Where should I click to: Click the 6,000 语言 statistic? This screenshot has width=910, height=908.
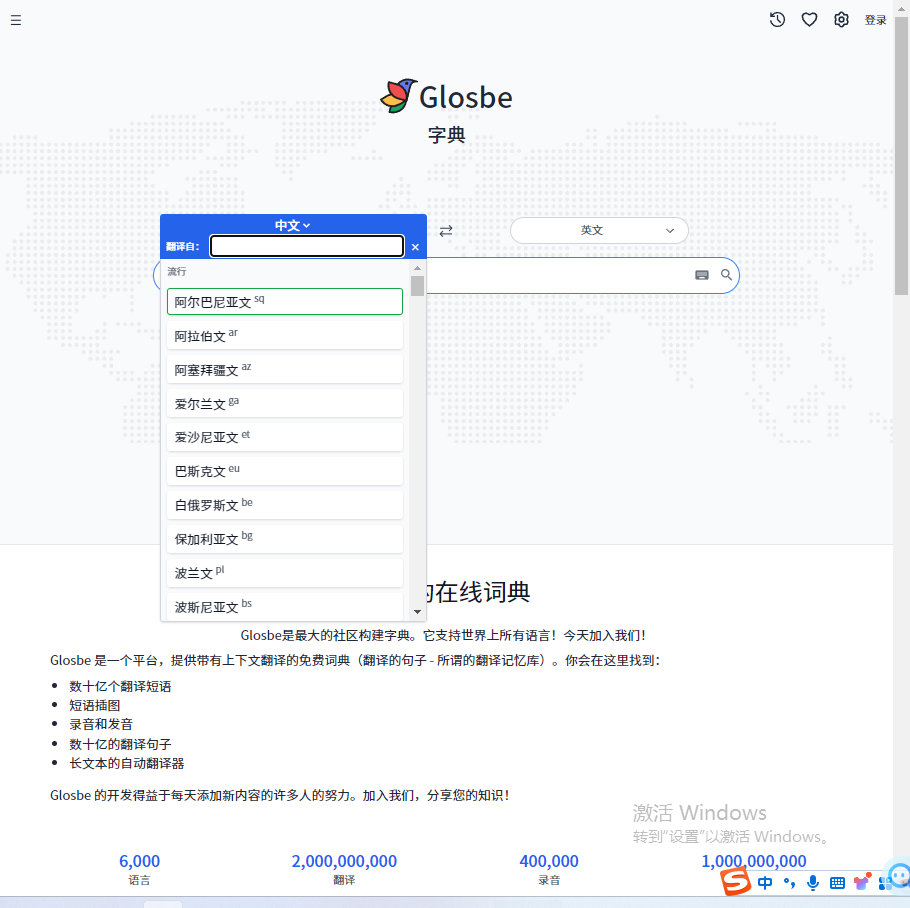point(139,869)
